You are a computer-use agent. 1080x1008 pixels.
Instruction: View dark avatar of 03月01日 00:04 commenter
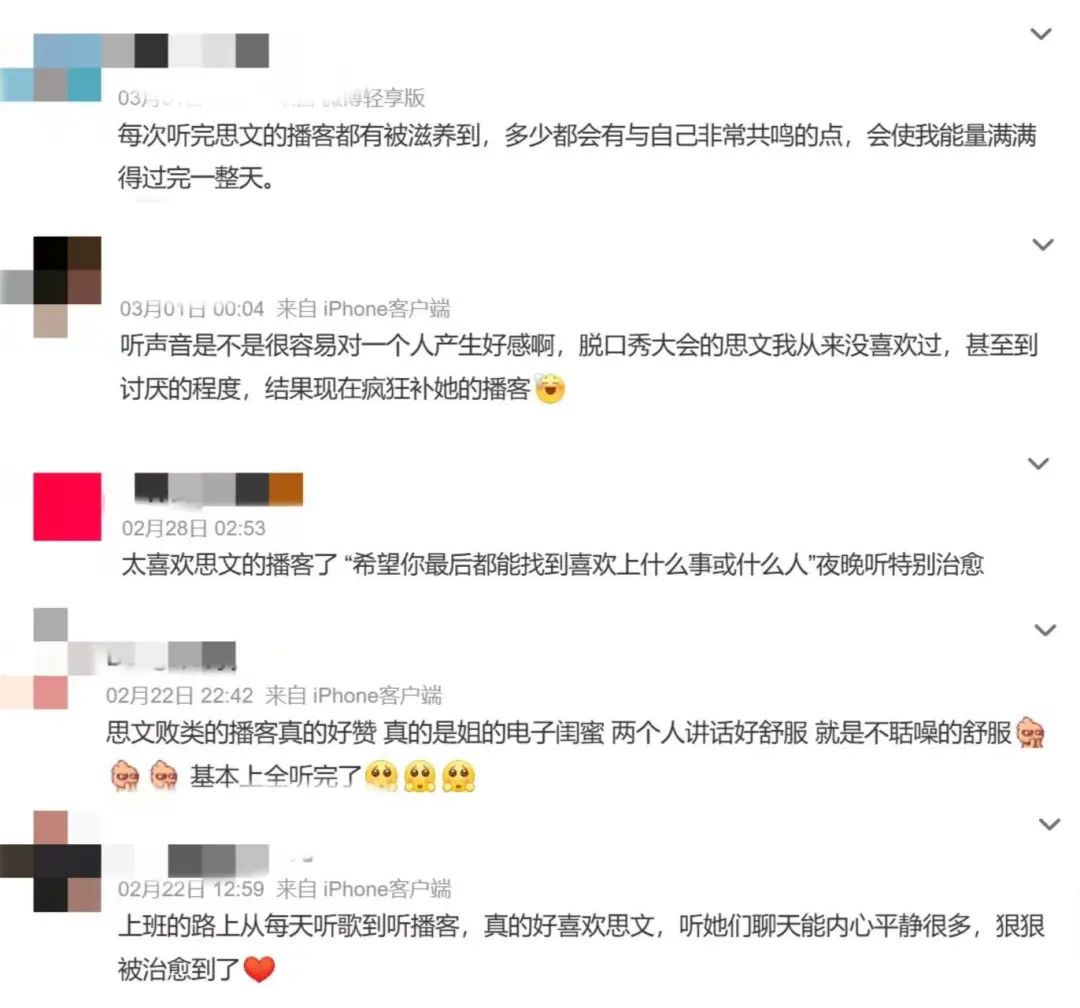pos(51,287)
